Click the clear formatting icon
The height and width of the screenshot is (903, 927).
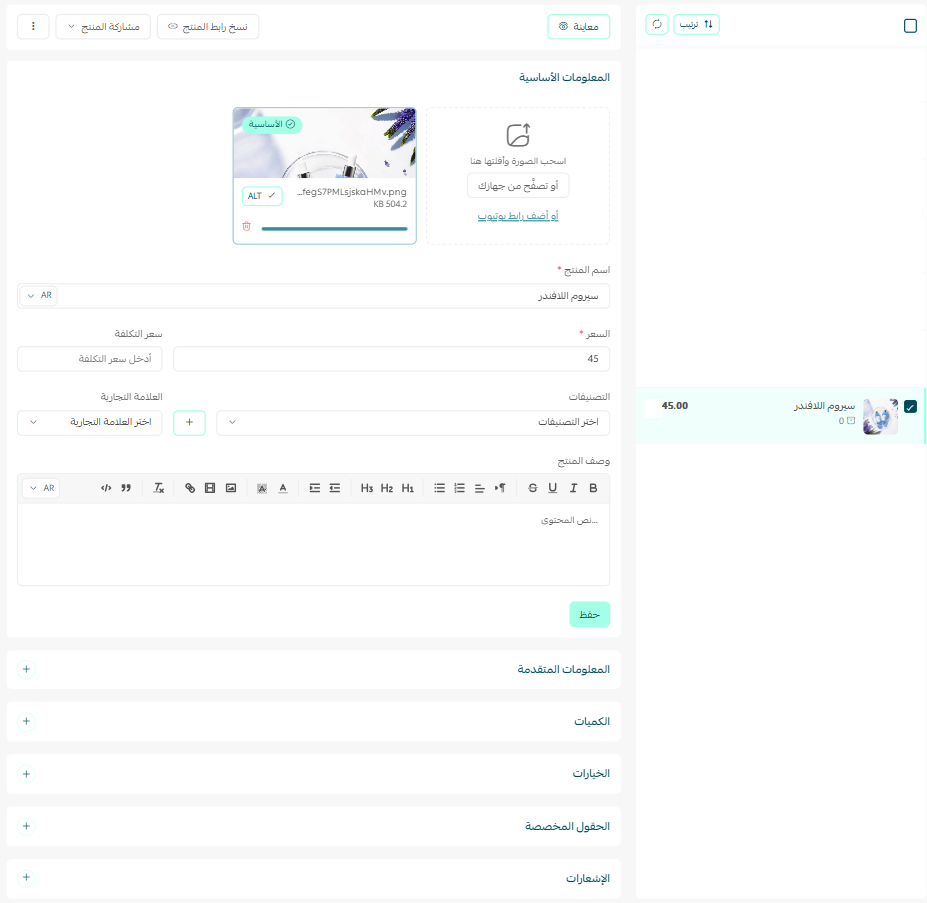pyautogui.click(x=158, y=488)
